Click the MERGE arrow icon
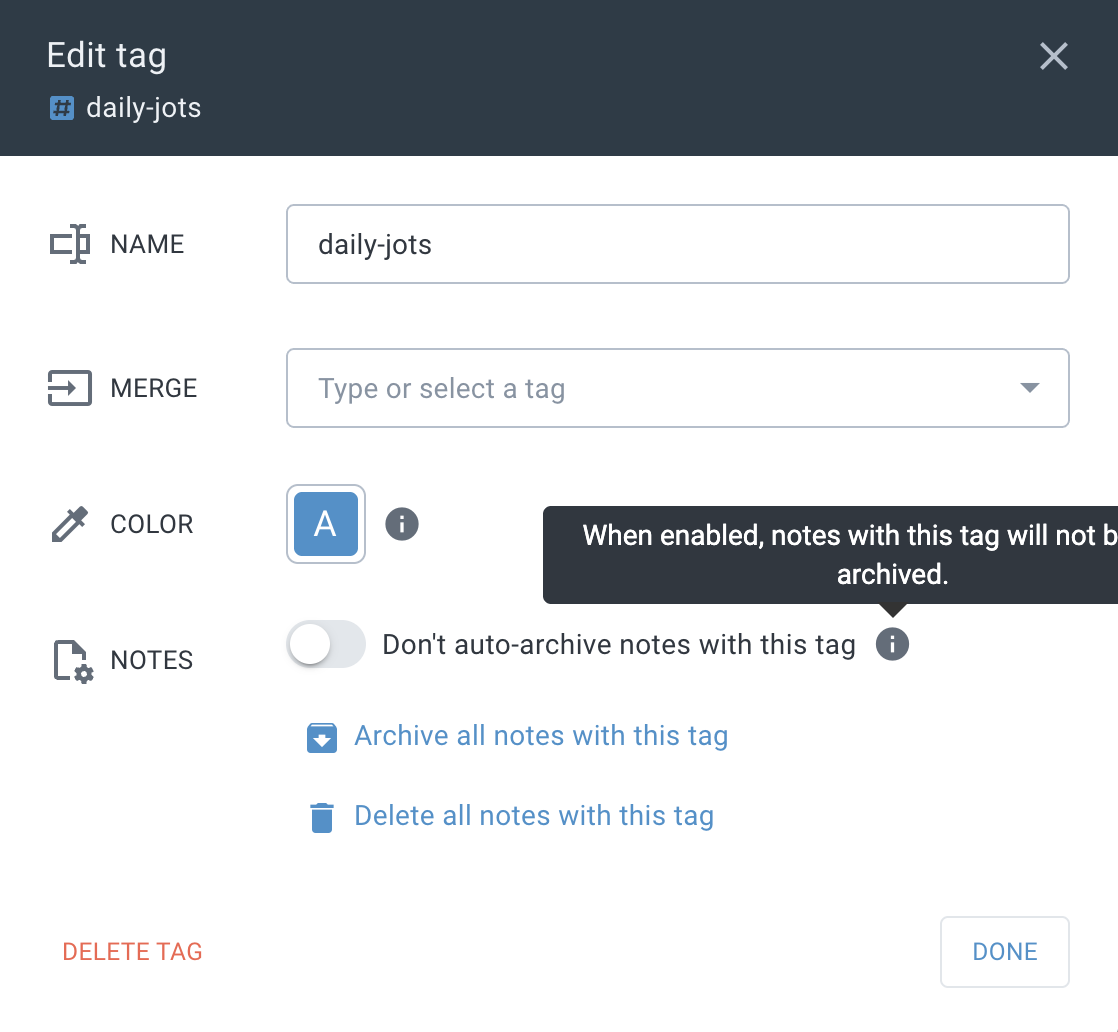Screen dimensions: 1118x1032 (x=70, y=388)
